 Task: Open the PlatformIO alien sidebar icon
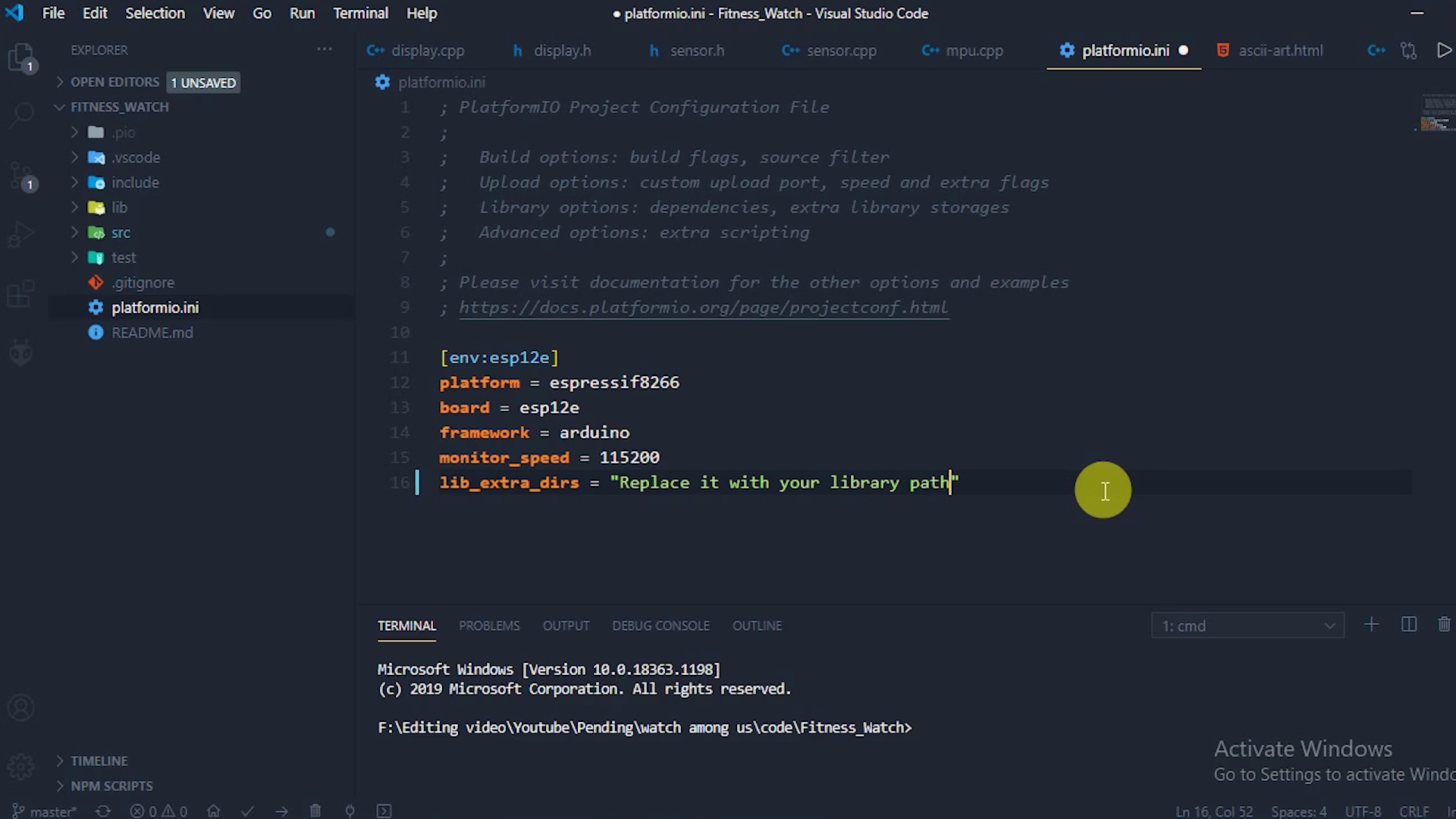[21, 352]
